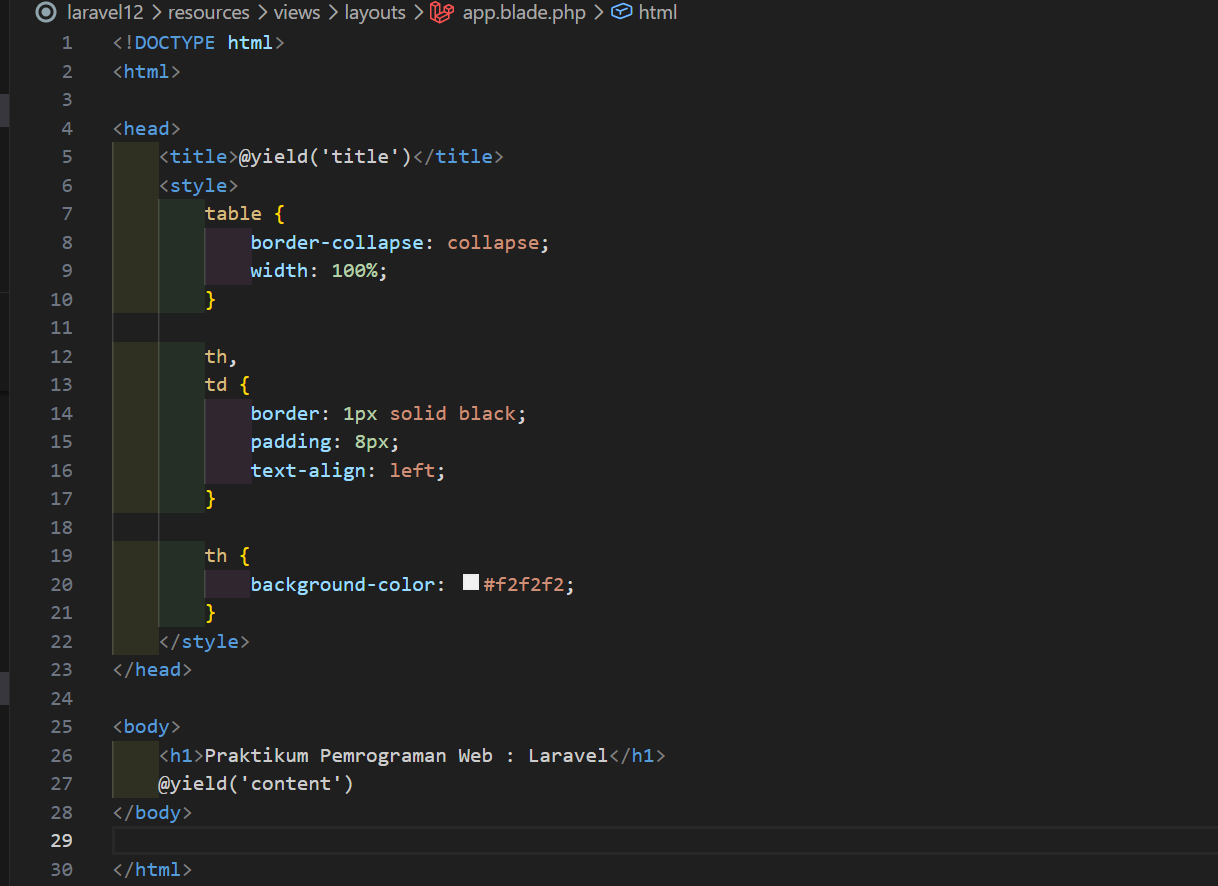The height and width of the screenshot is (886, 1218).
Task: Click the closing brace on line 21
Action: point(210,613)
